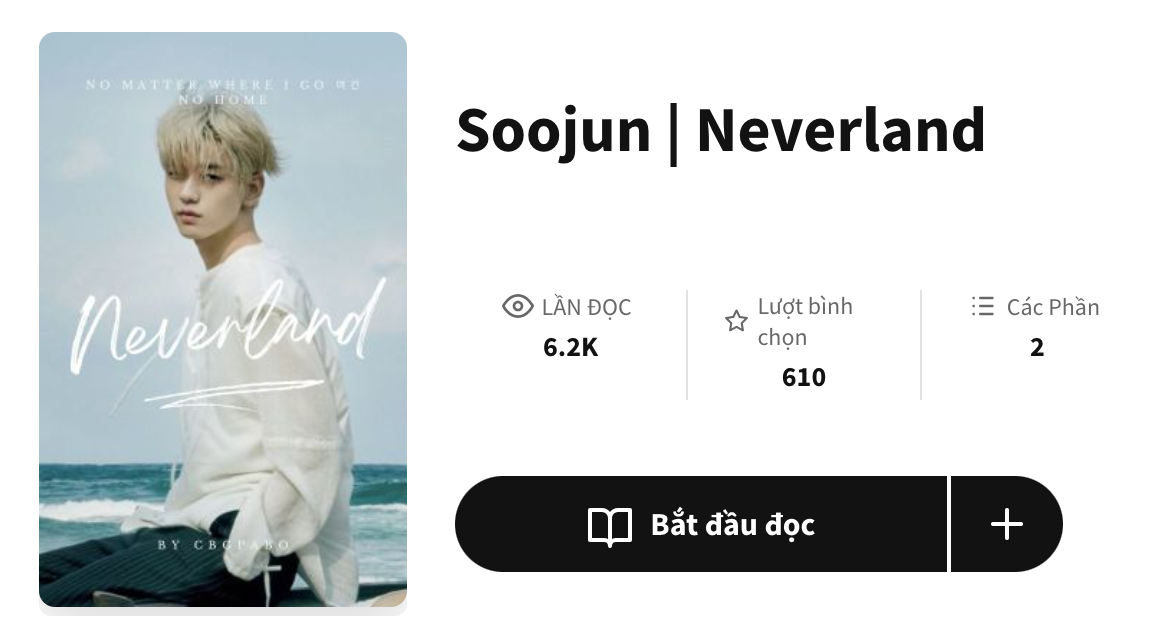The image size is (1152, 642).
Task: Click the divider between reads and votes
Action: [687, 345]
